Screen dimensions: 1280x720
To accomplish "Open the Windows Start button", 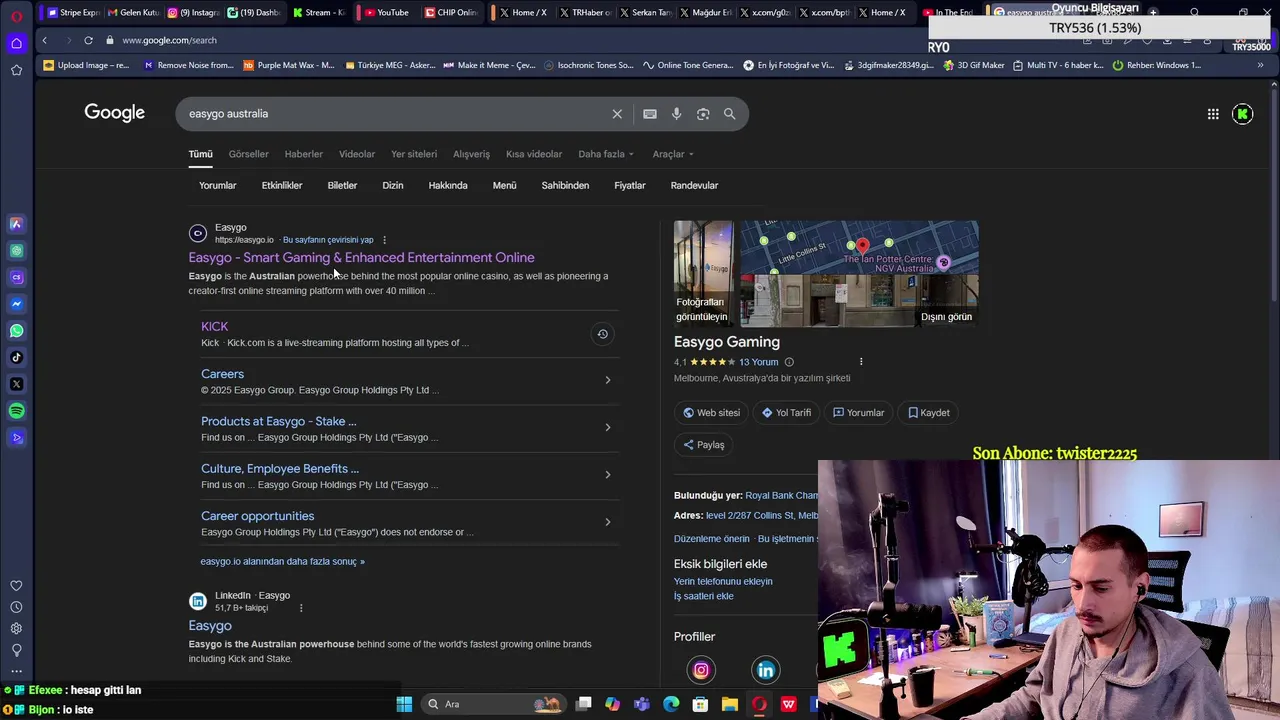I will tap(404, 704).
